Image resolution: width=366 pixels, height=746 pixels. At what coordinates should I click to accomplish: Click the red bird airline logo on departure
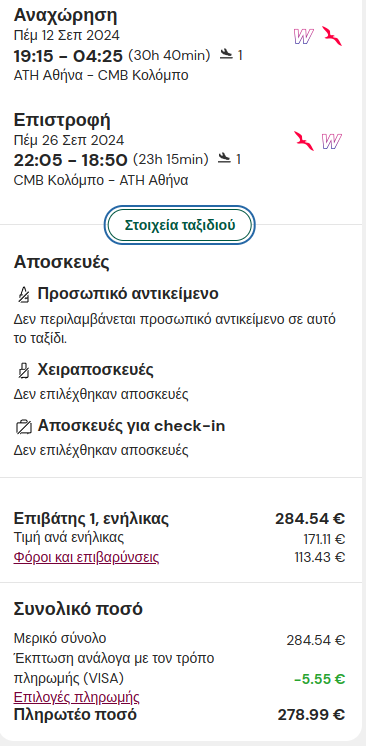click(332, 36)
